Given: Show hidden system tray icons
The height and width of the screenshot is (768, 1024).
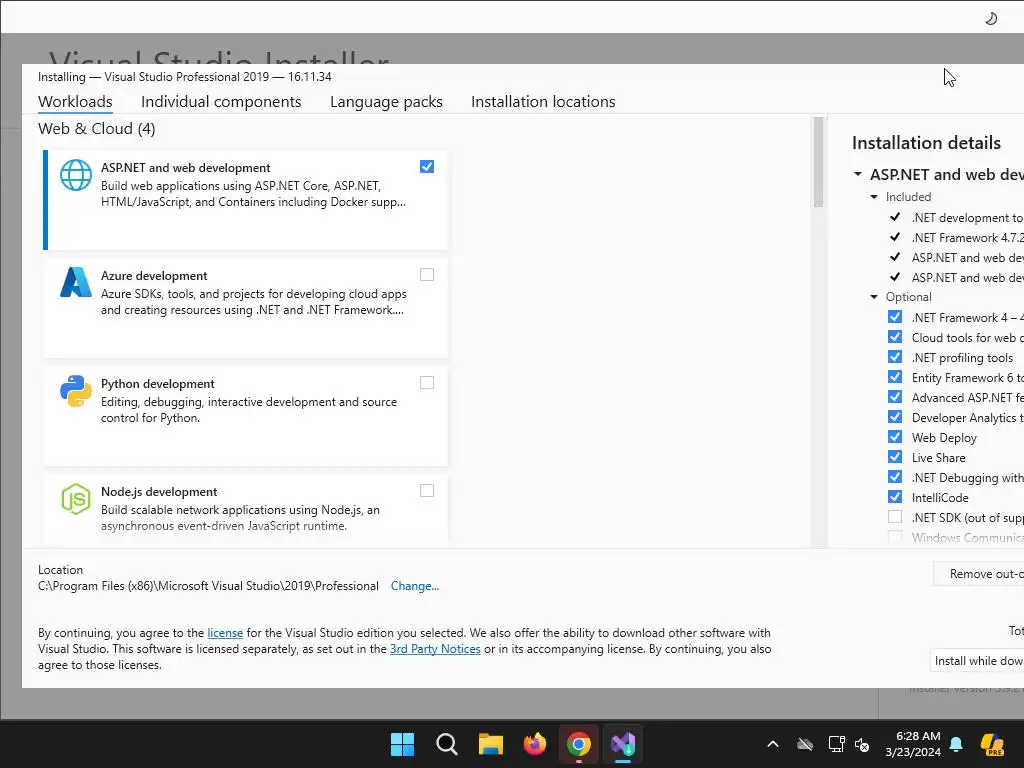Looking at the screenshot, I should click(x=773, y=744).
